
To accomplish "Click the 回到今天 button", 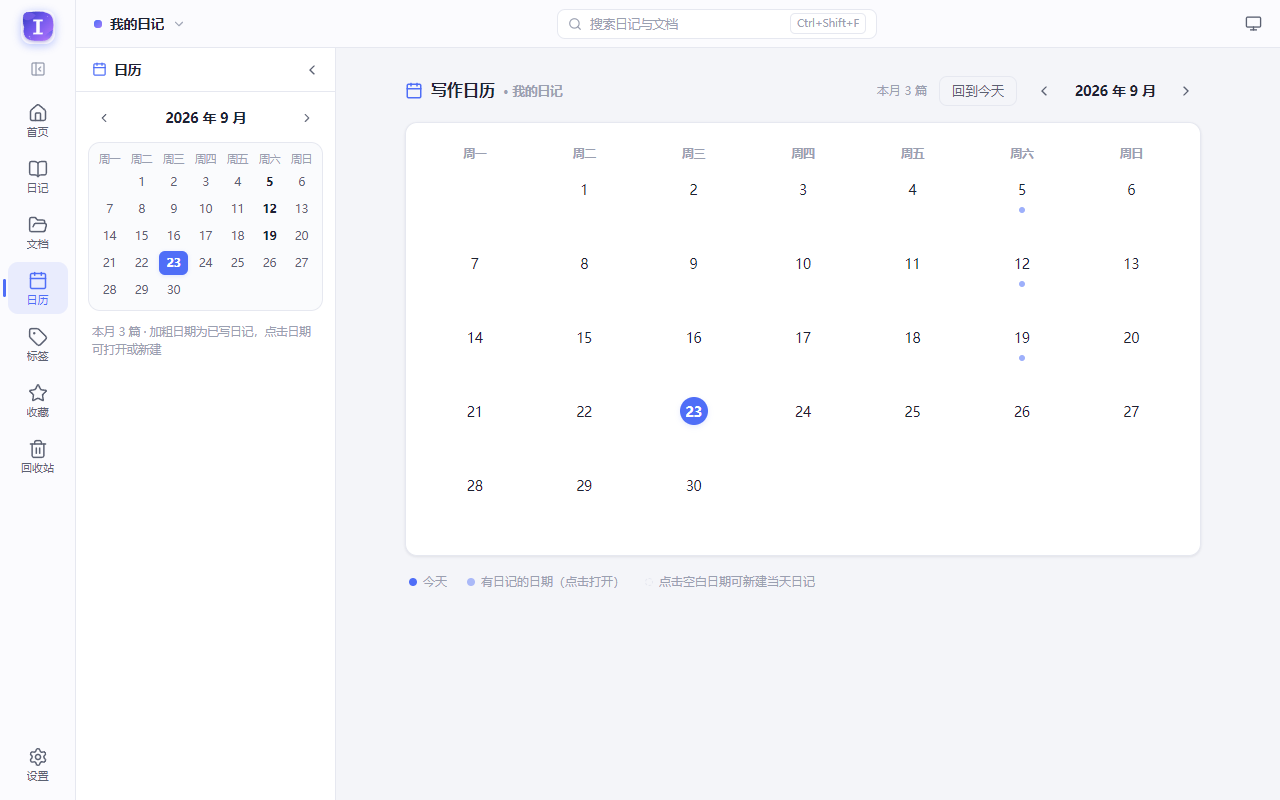I will (x=978, y=91).
